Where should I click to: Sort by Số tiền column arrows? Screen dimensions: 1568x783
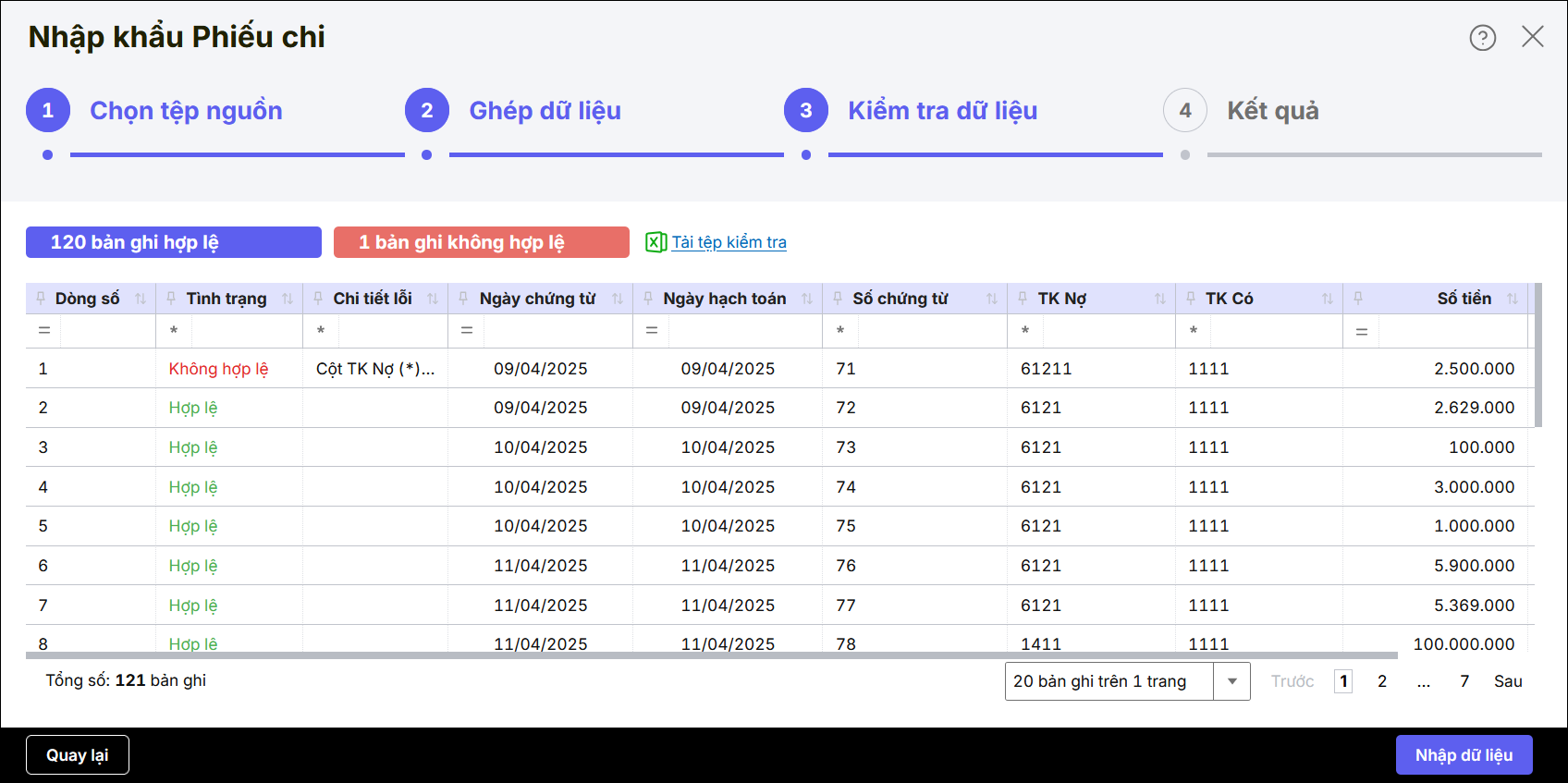[1513, 299]
